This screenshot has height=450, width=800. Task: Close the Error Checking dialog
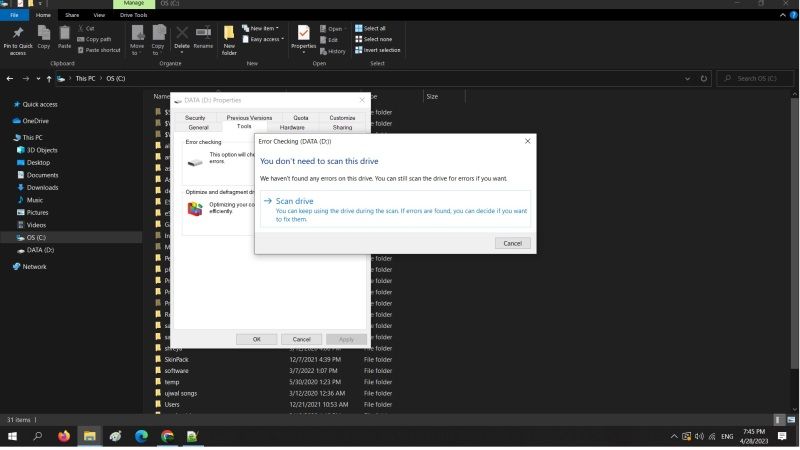point(528,141)
